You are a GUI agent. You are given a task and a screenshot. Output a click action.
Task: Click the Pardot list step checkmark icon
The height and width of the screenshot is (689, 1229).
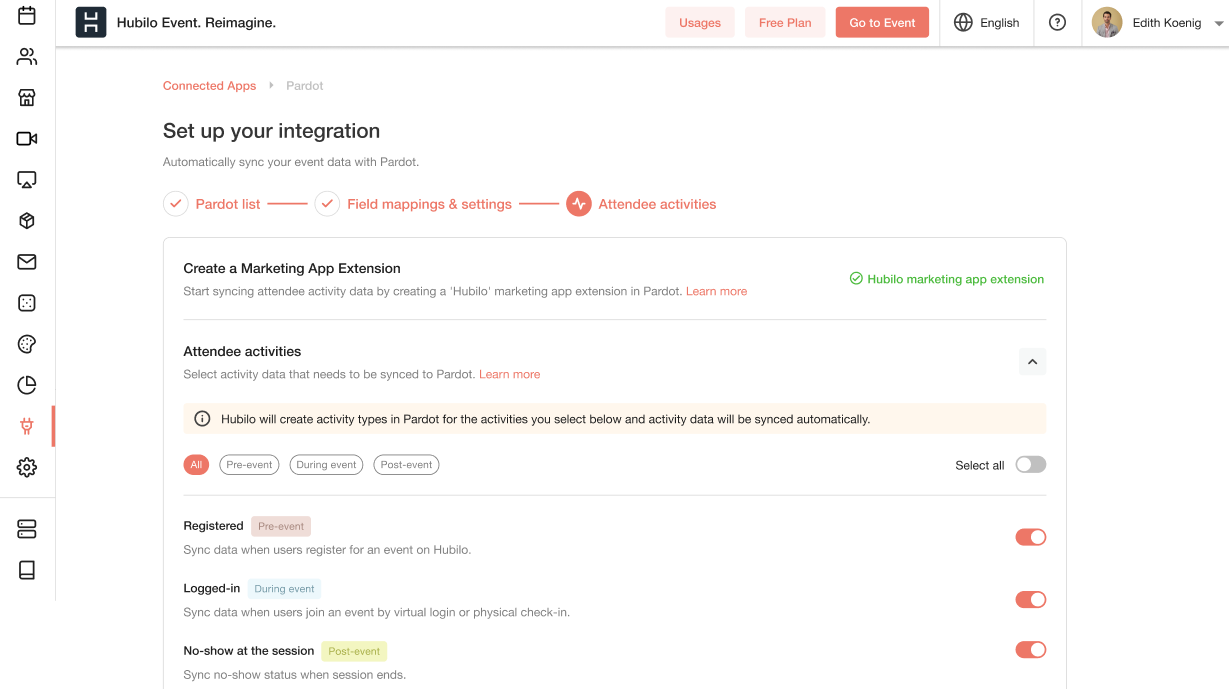[176, 204]
